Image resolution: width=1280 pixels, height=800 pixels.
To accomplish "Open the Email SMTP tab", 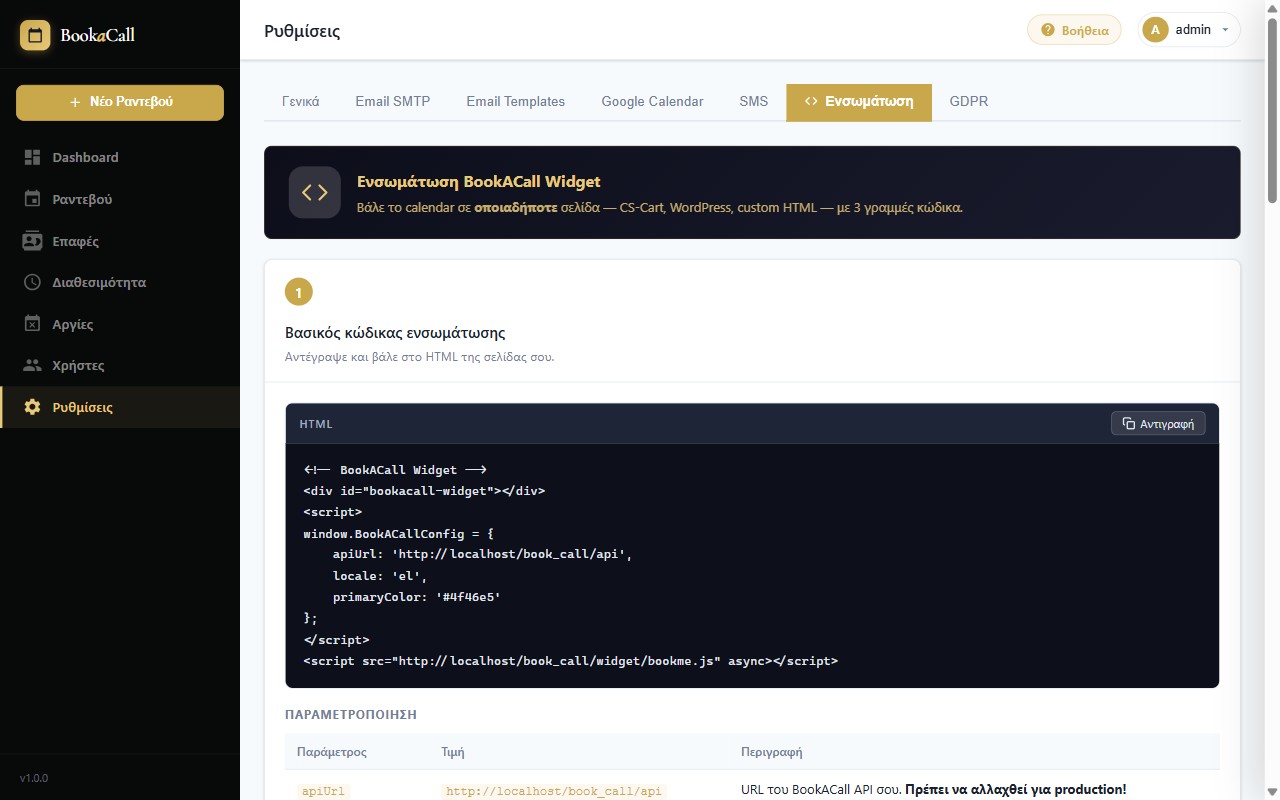I will point(393,102).
